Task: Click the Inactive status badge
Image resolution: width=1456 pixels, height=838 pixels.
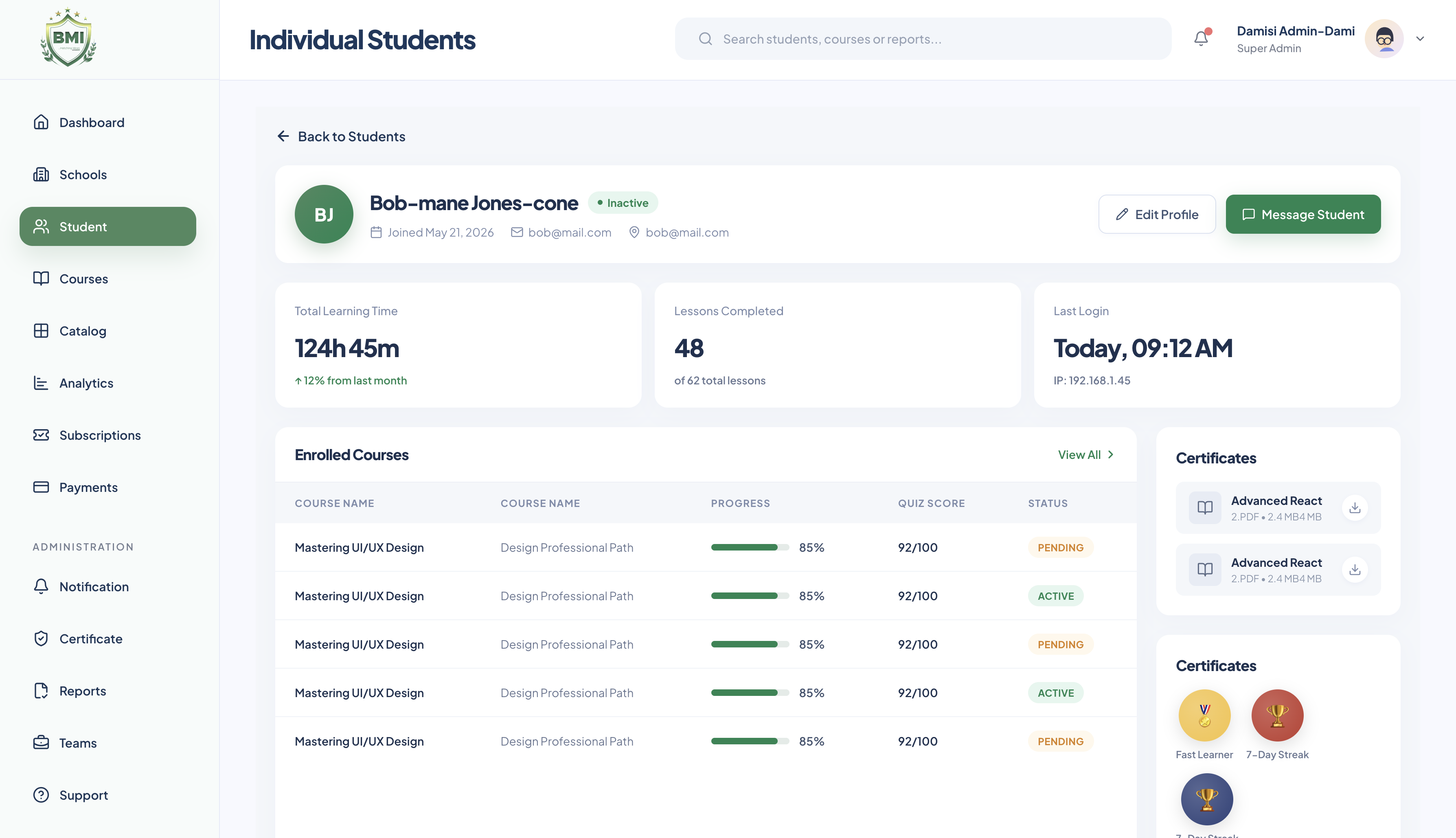Action: click(623, 203)
